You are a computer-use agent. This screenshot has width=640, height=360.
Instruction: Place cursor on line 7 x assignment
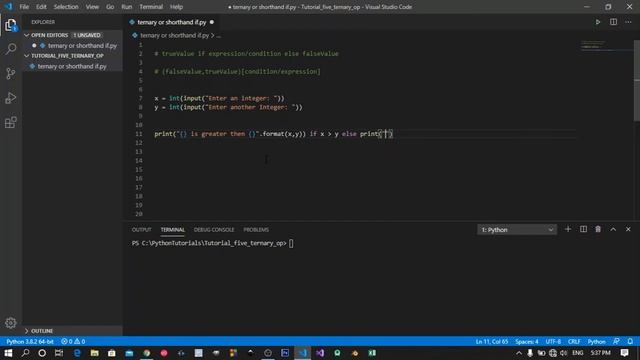(x=219, y=98)
